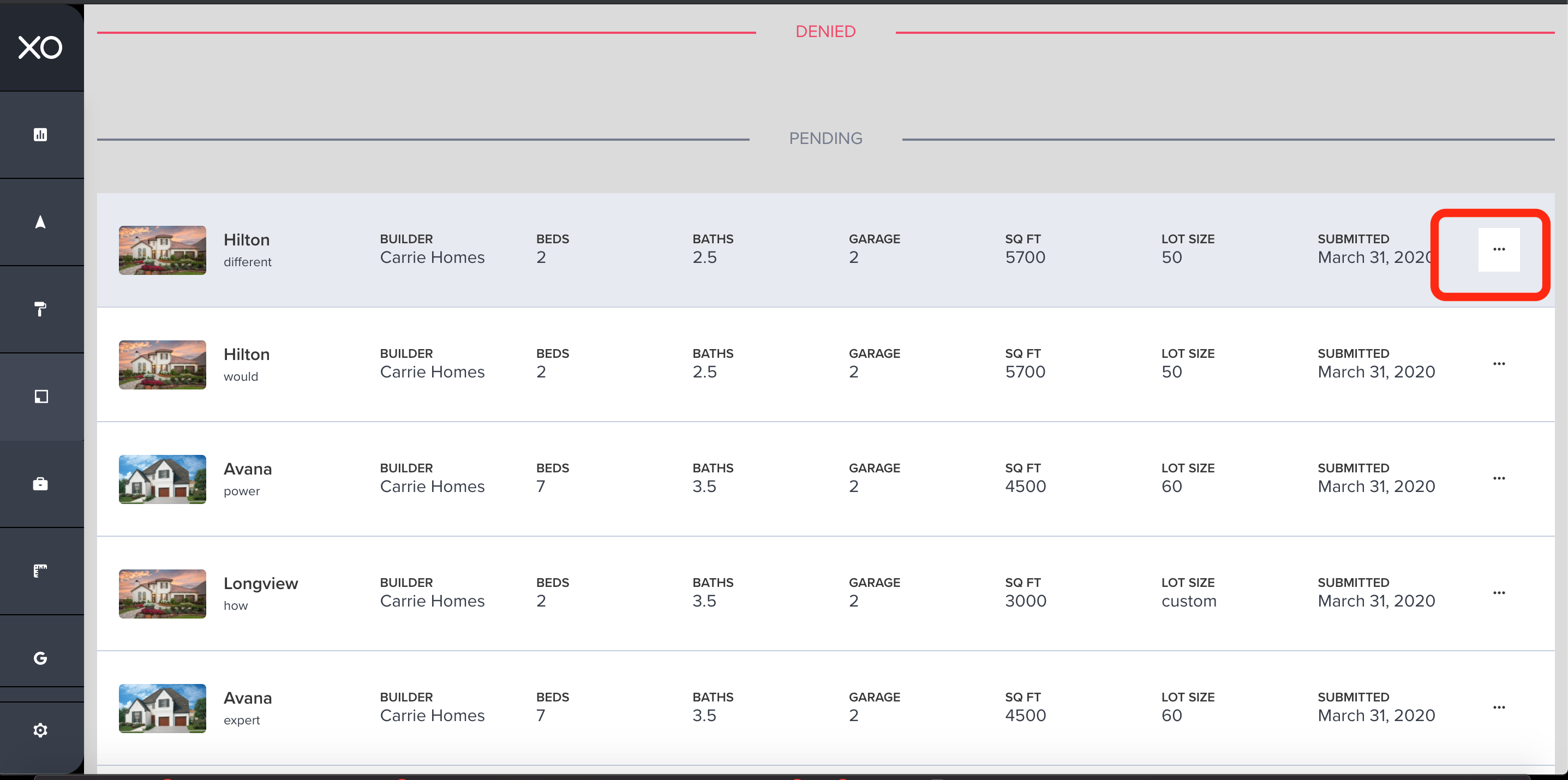
Task: Open options menu for Hilton different row
Action: [x=1499, y=249]
